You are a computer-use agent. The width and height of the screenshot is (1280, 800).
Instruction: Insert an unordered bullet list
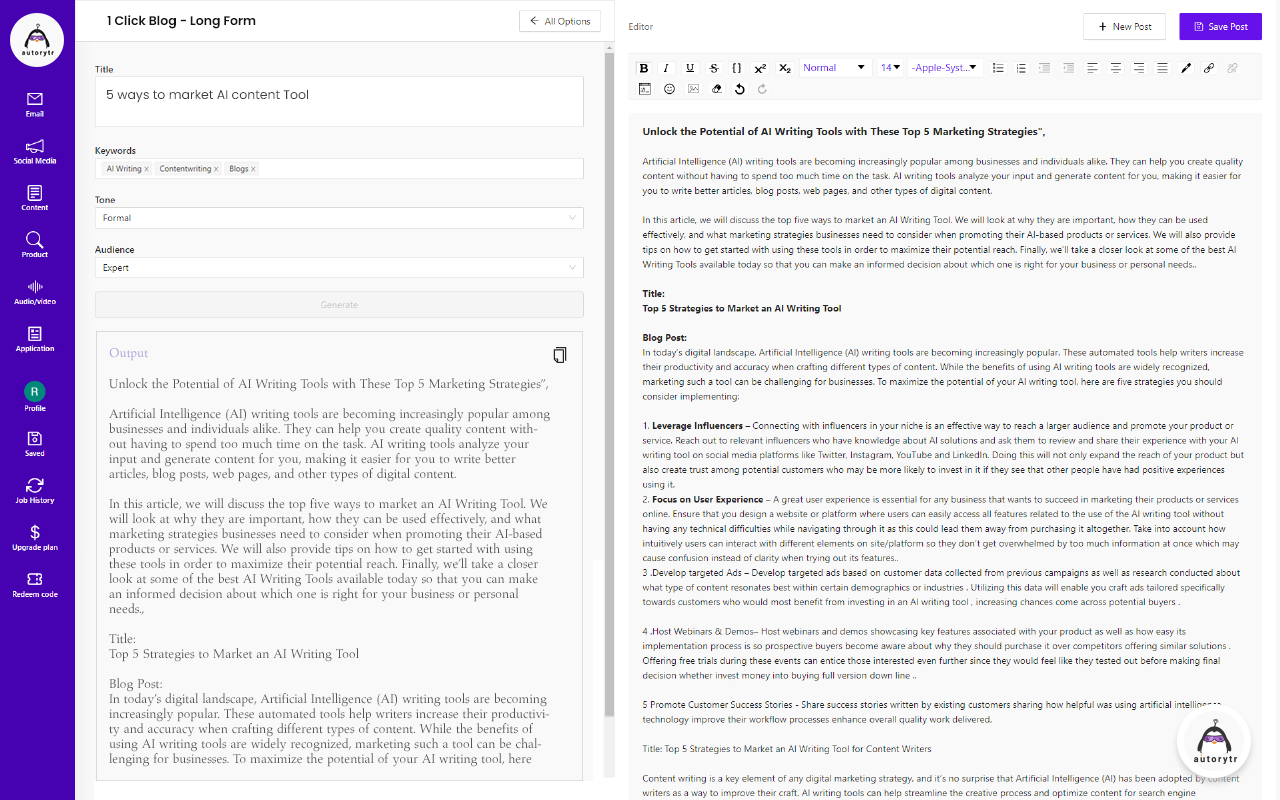point(998,68)
